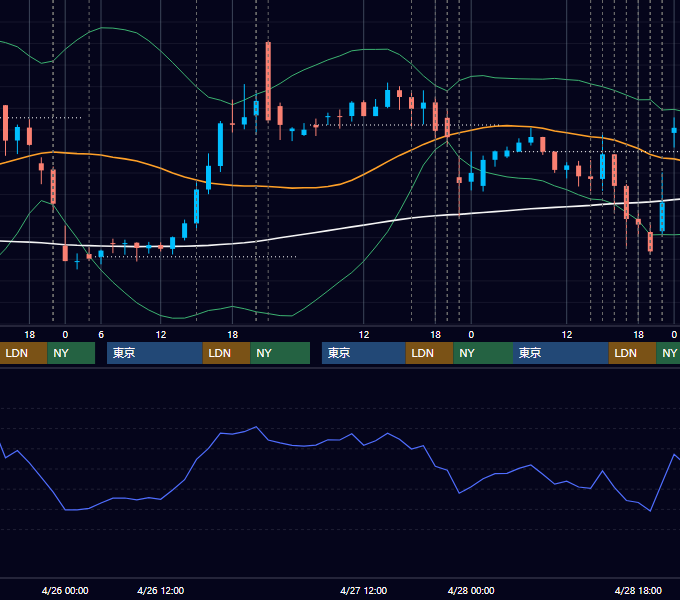Select the LDN block following the 4/27 東京 session

tap(429, 353)
